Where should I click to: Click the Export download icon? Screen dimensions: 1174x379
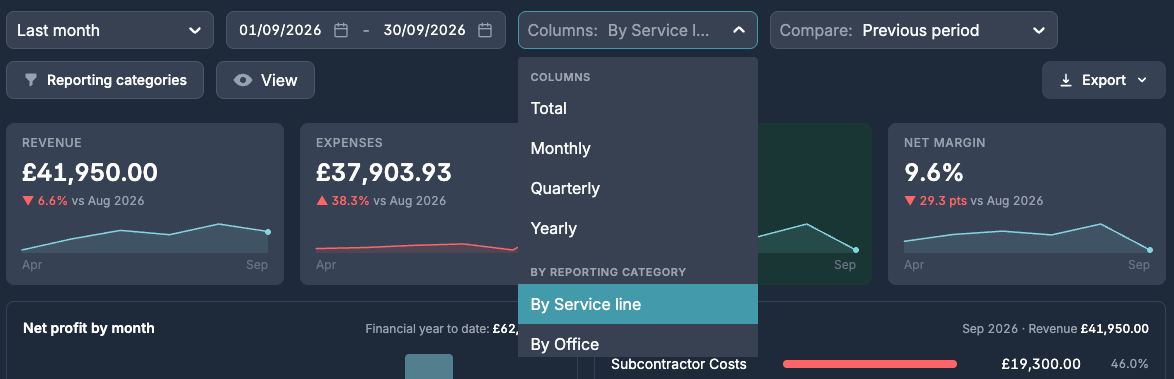pos(1066,80)
